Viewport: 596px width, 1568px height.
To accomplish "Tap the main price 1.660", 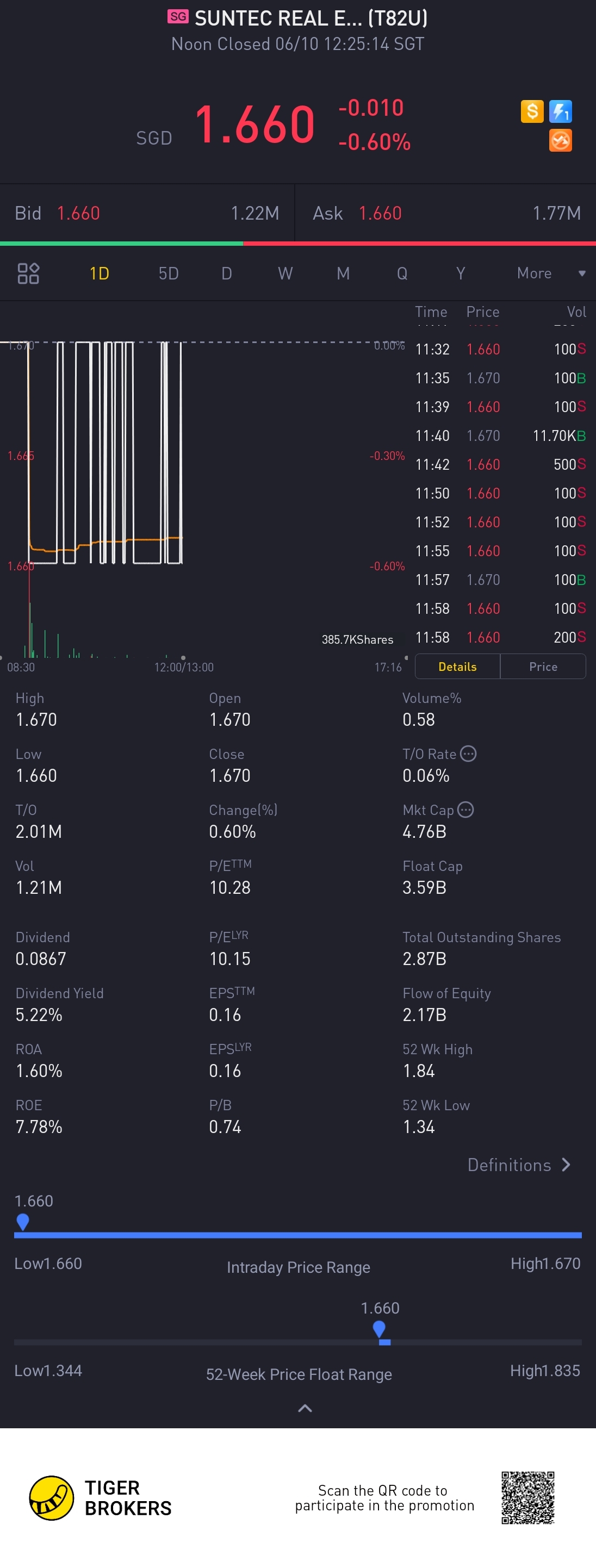I will 254,124.
